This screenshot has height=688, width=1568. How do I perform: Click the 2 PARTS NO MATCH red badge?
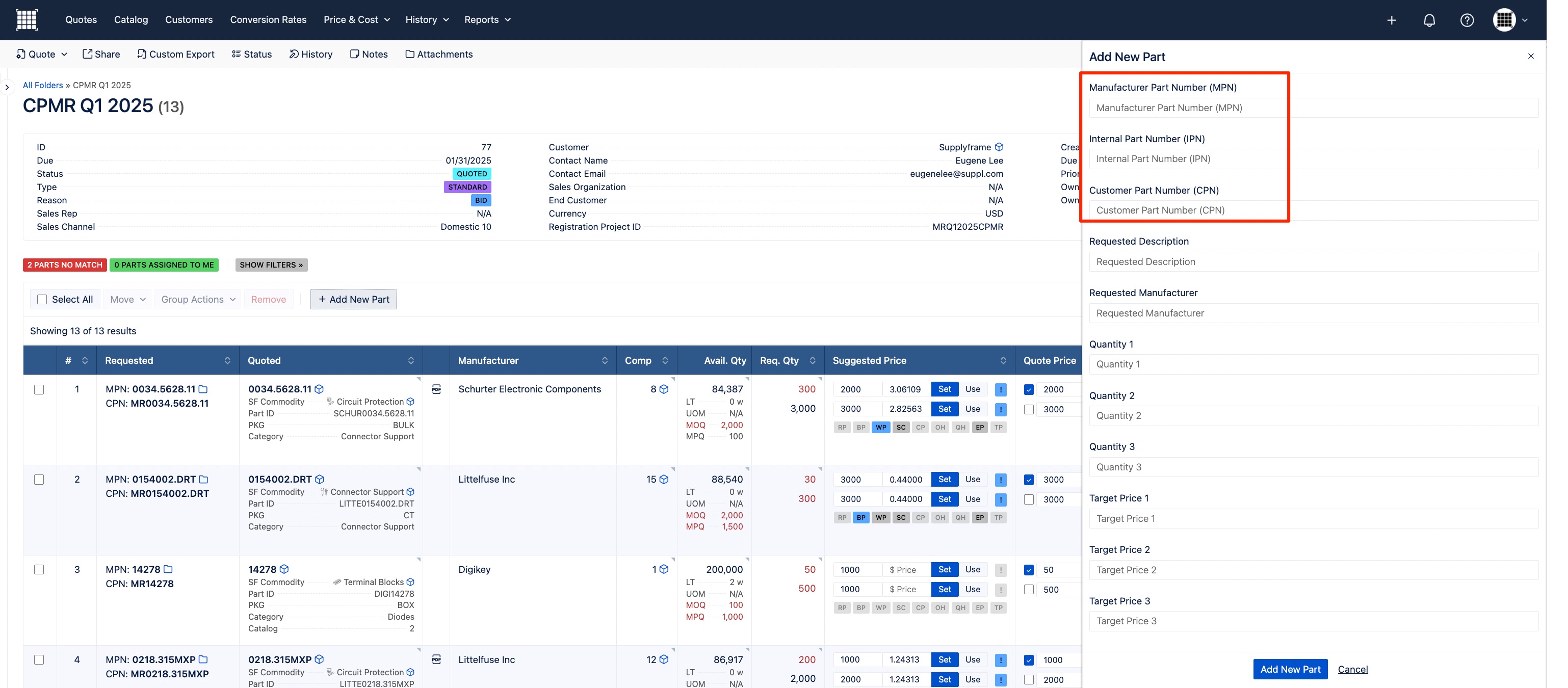tap(65, 264)
